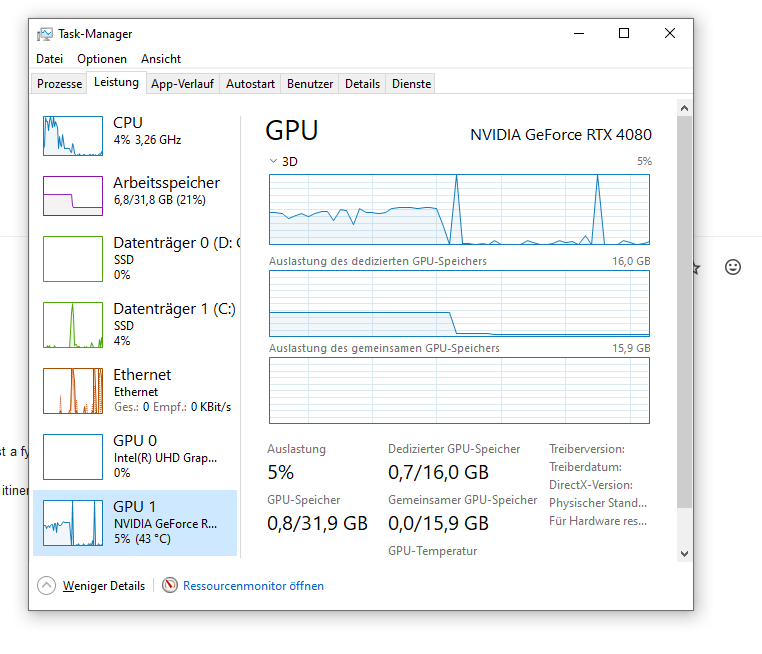The width and height of the screenshot is (762, 654).
Task: Click the Ethernet Ges./Empf. rate text
Action: tap(173, 407)
